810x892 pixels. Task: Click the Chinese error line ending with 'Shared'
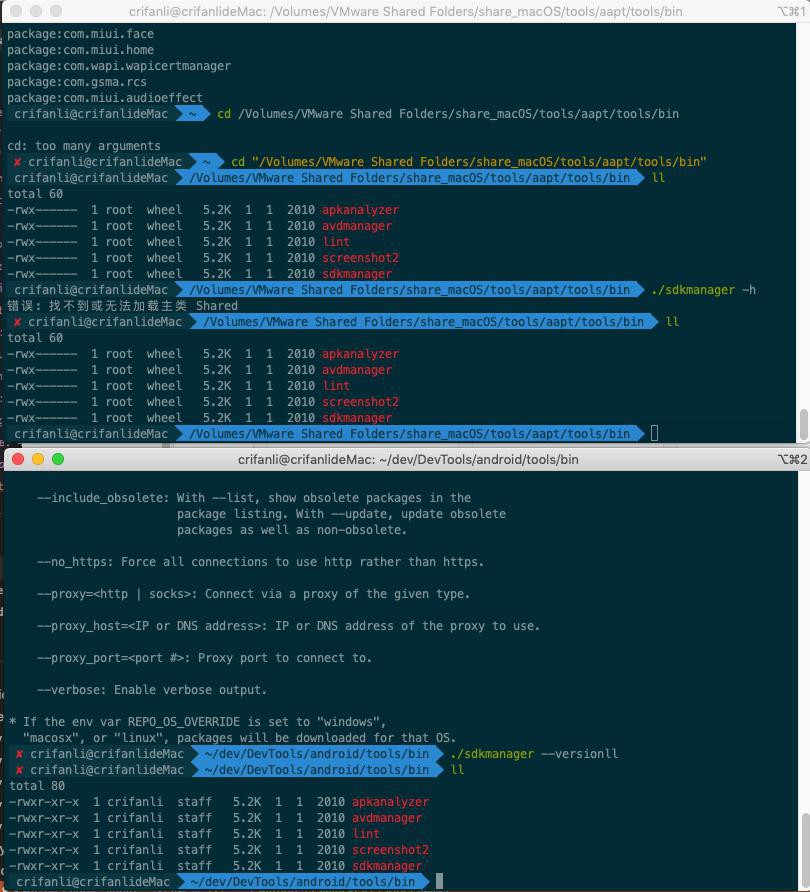(x=122, y=306)
